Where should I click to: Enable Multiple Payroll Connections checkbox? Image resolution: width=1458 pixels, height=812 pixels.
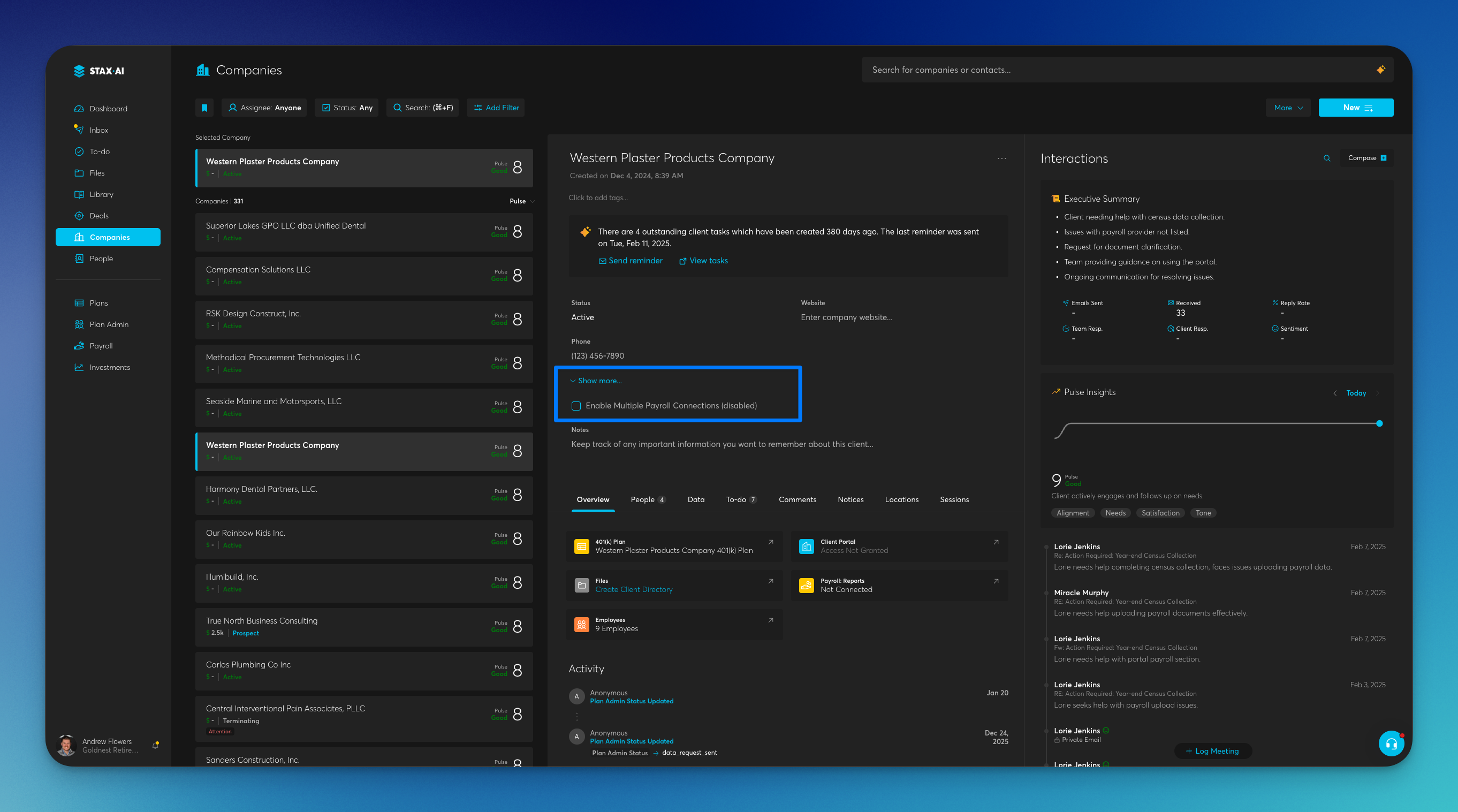(x=576, y=406)
